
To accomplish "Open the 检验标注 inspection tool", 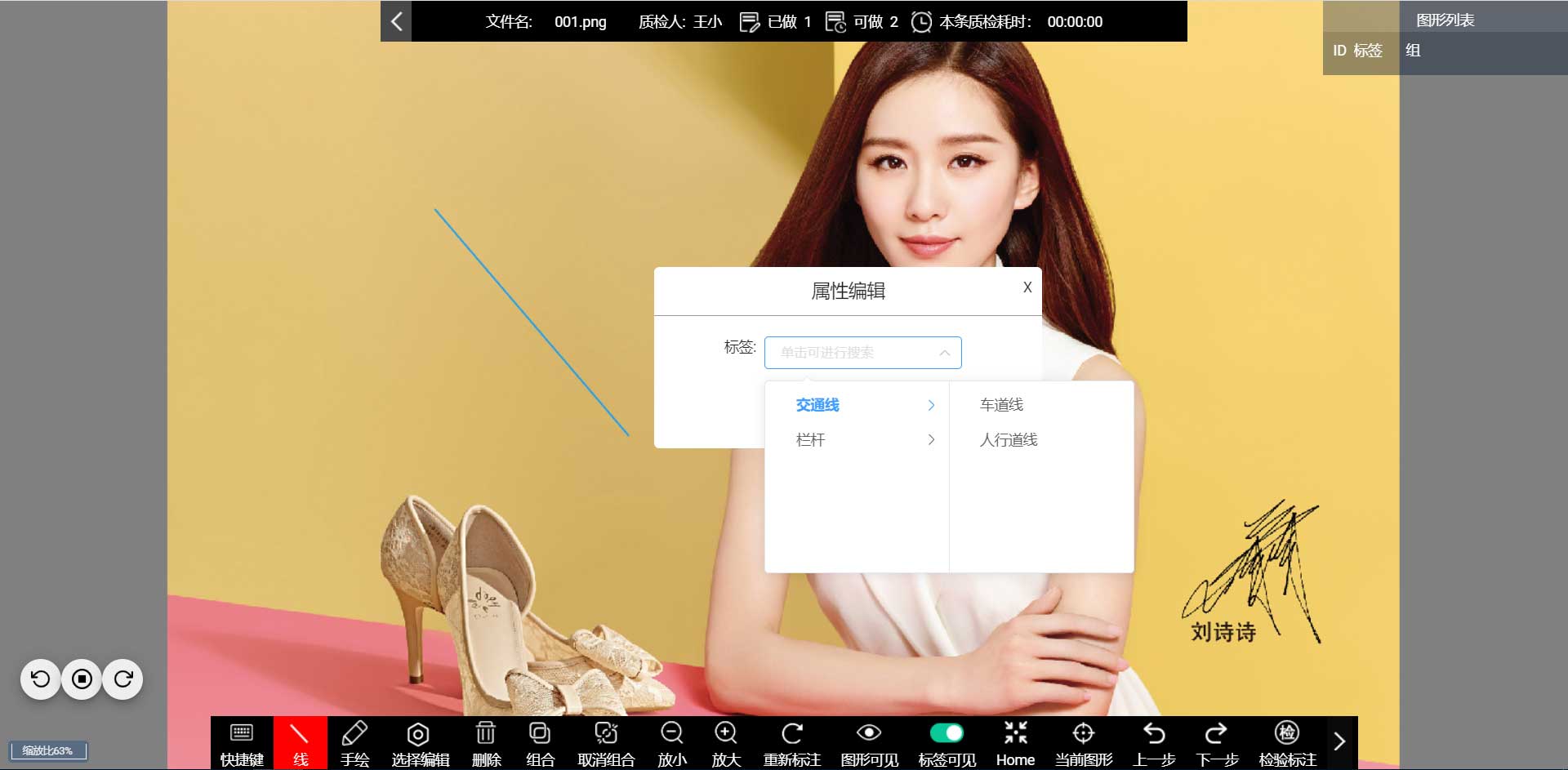I will [x=1287, y=744].
